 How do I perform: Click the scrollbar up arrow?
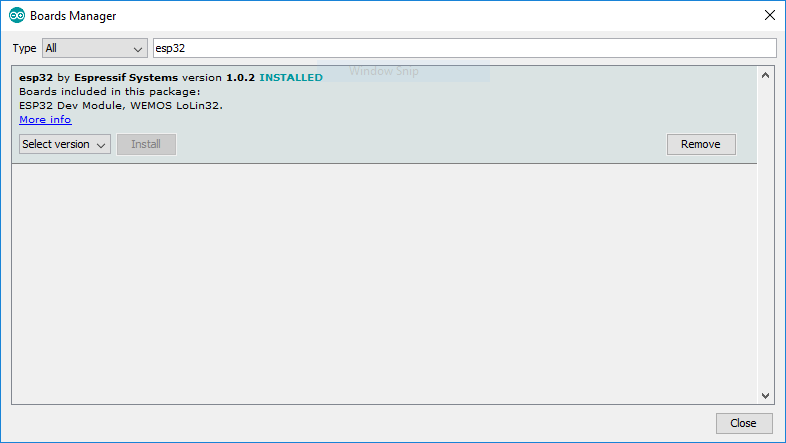(765, 75)
